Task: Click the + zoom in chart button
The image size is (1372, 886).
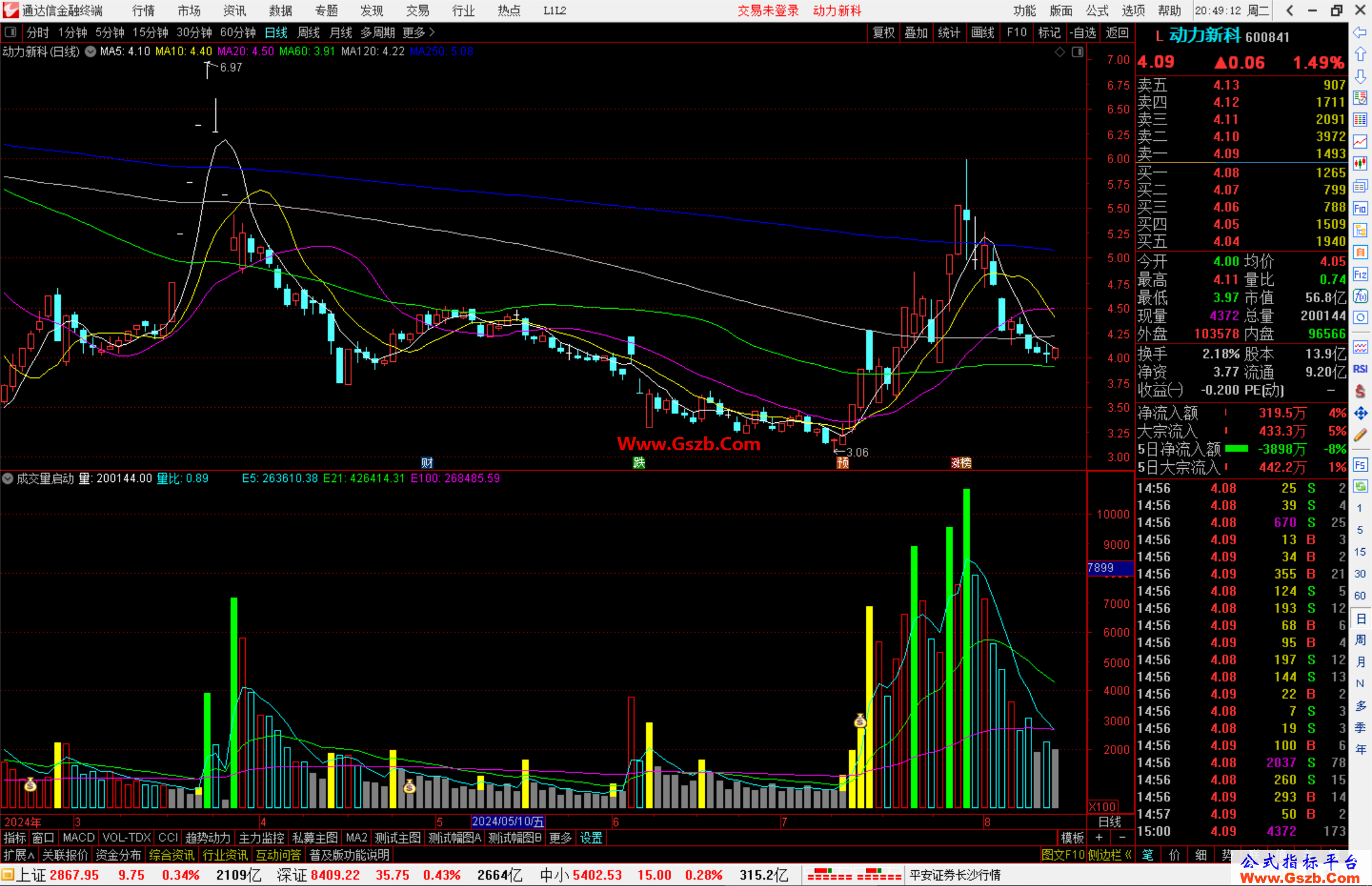Action: coord(1099,838)
